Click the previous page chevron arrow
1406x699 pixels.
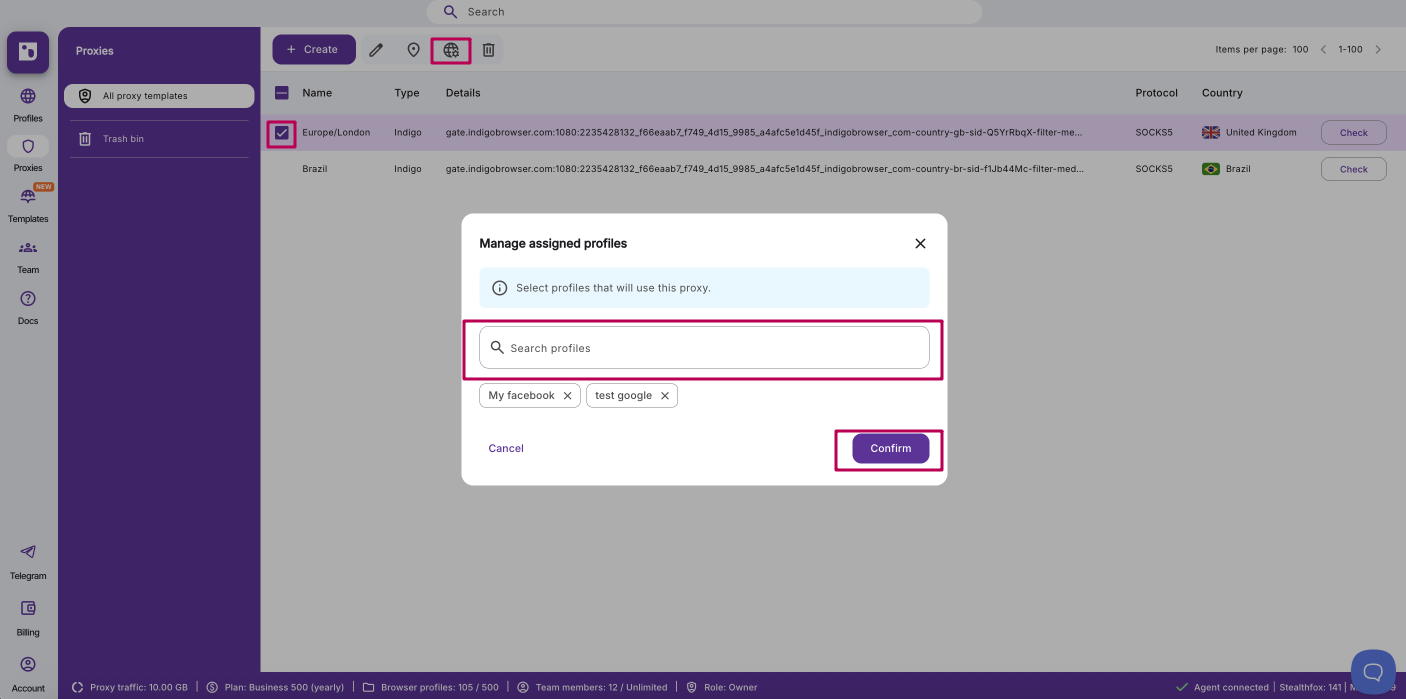tap(1323, 48)
